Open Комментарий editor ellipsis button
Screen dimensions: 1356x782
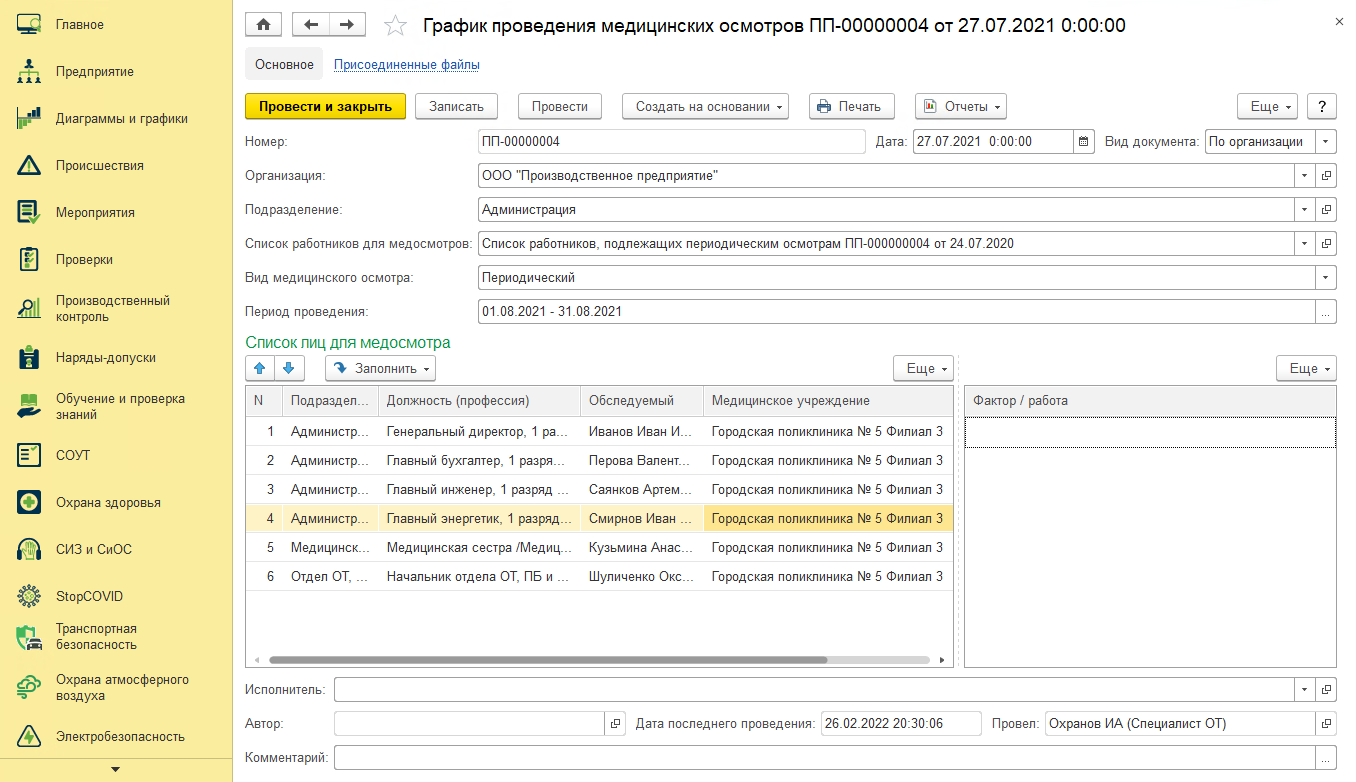(x=1326, y=757)
